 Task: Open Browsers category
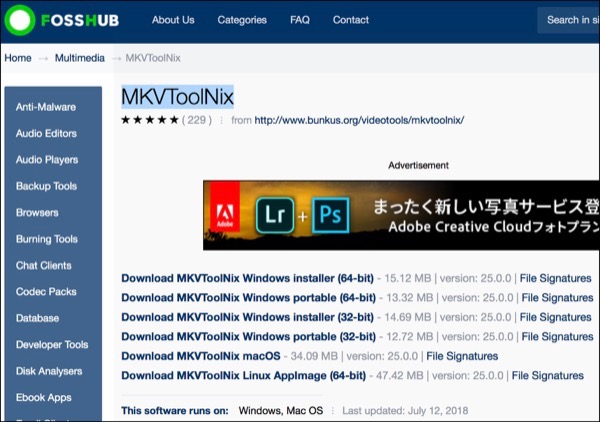[x=37, y=213]
